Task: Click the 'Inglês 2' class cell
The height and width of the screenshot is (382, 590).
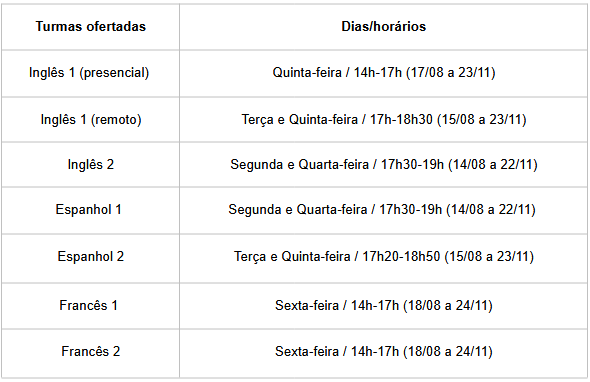Action: pos(91,164)
